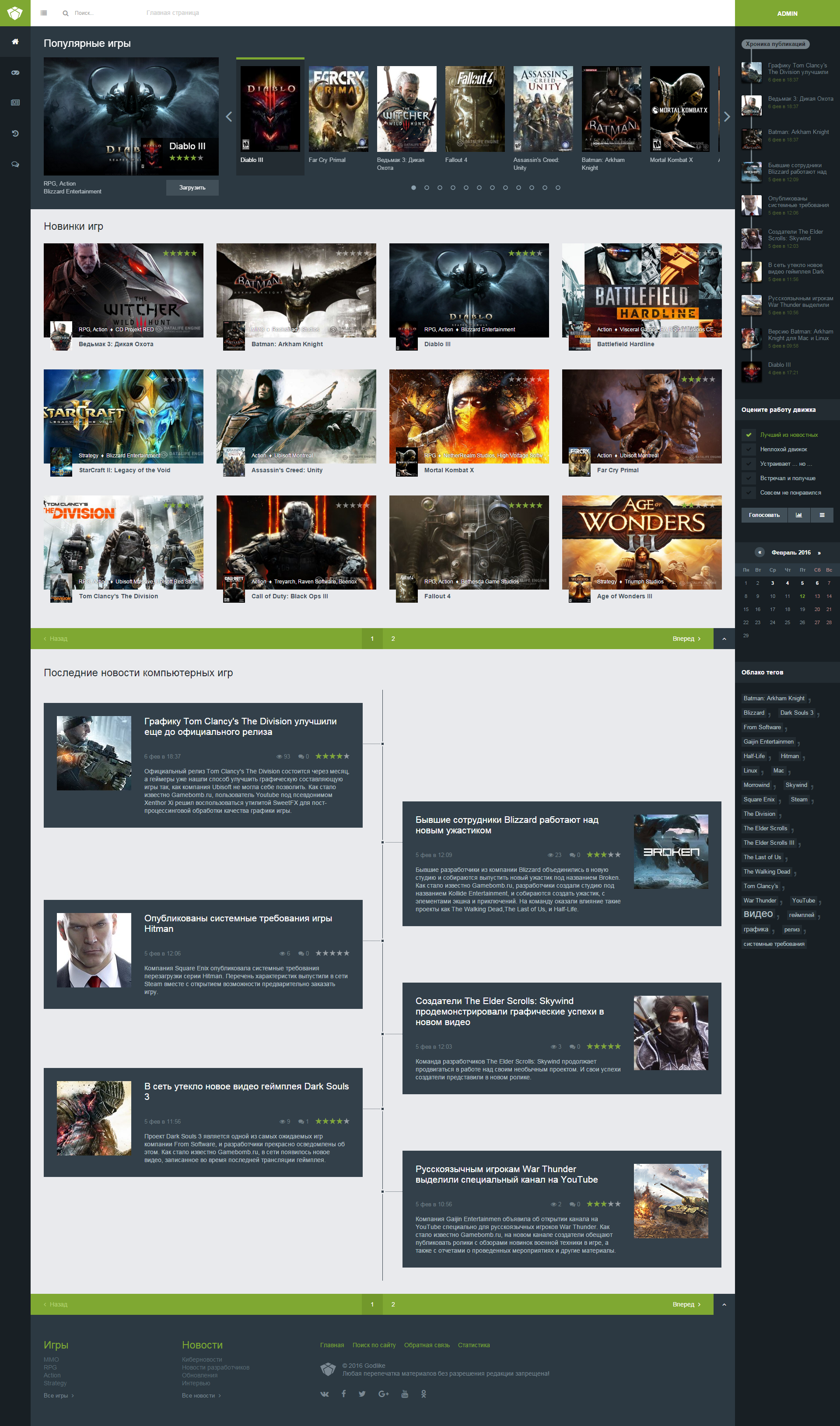840x1426 pixels.
Task: Open tag 'War Thunder' in tag cloud
Action: [759, 901]
